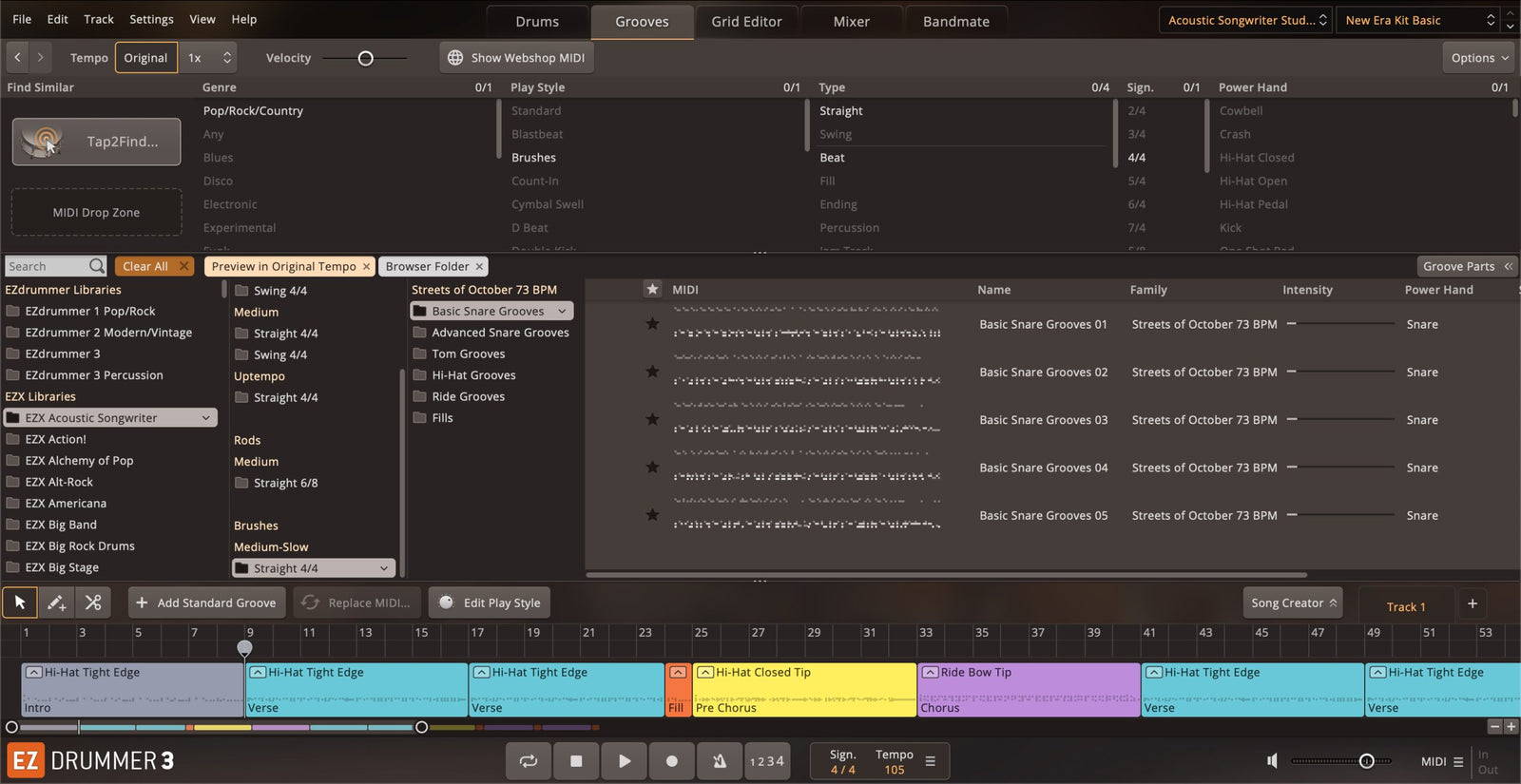Open the File menu
The width and height of the screenshot is (1521, 784).
tap(22, 19)
